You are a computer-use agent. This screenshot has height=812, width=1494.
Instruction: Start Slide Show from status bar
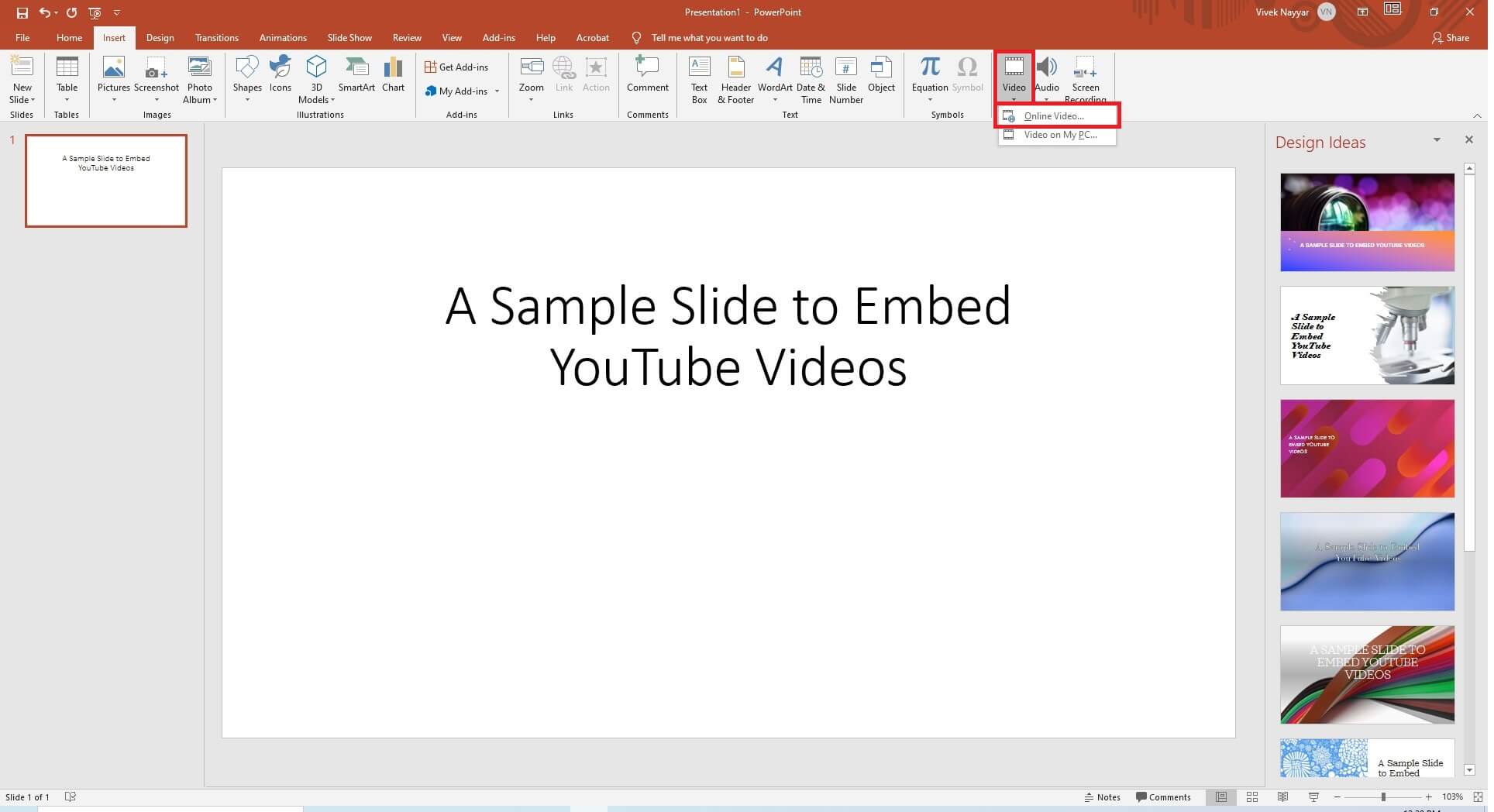point(1313,797)
